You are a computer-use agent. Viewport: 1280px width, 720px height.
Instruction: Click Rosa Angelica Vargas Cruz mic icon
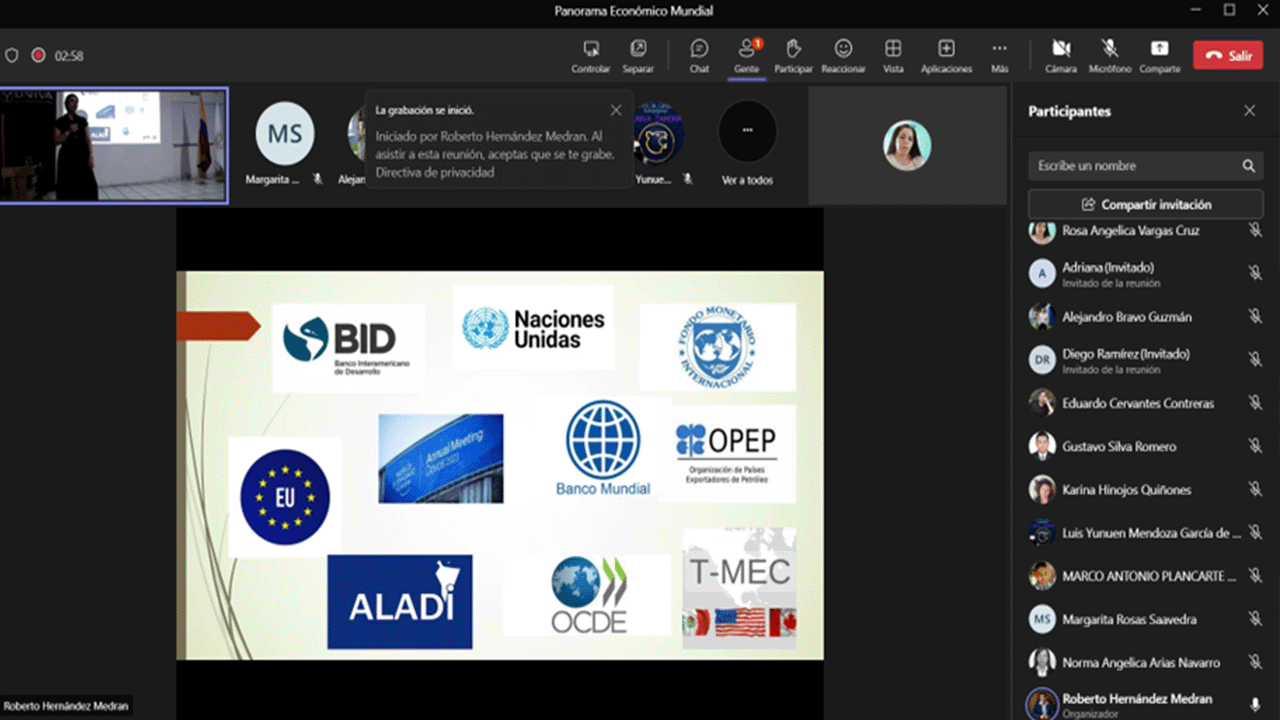coord(1255,230)
